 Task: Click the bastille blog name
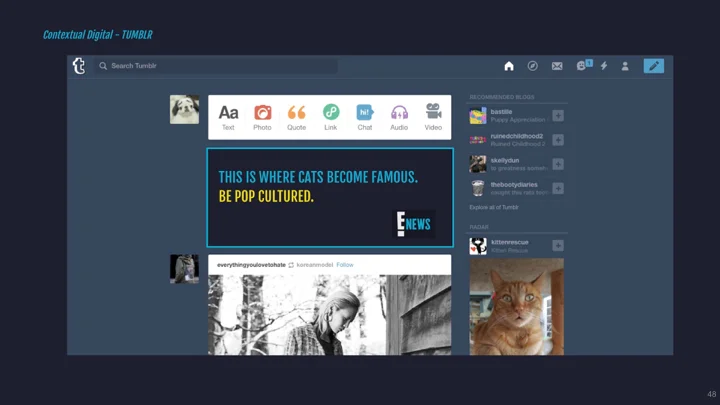(x=501, y=112)
